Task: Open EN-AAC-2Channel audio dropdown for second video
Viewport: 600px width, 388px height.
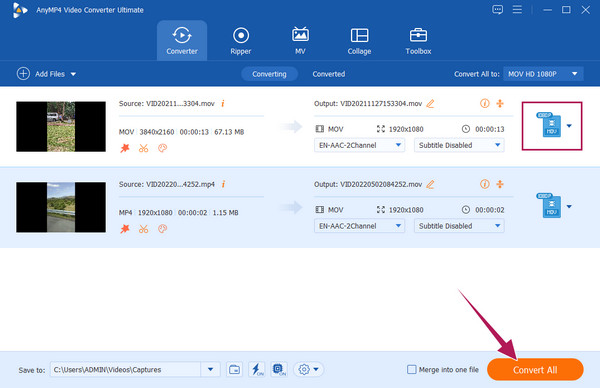Action: click(359, 226)
